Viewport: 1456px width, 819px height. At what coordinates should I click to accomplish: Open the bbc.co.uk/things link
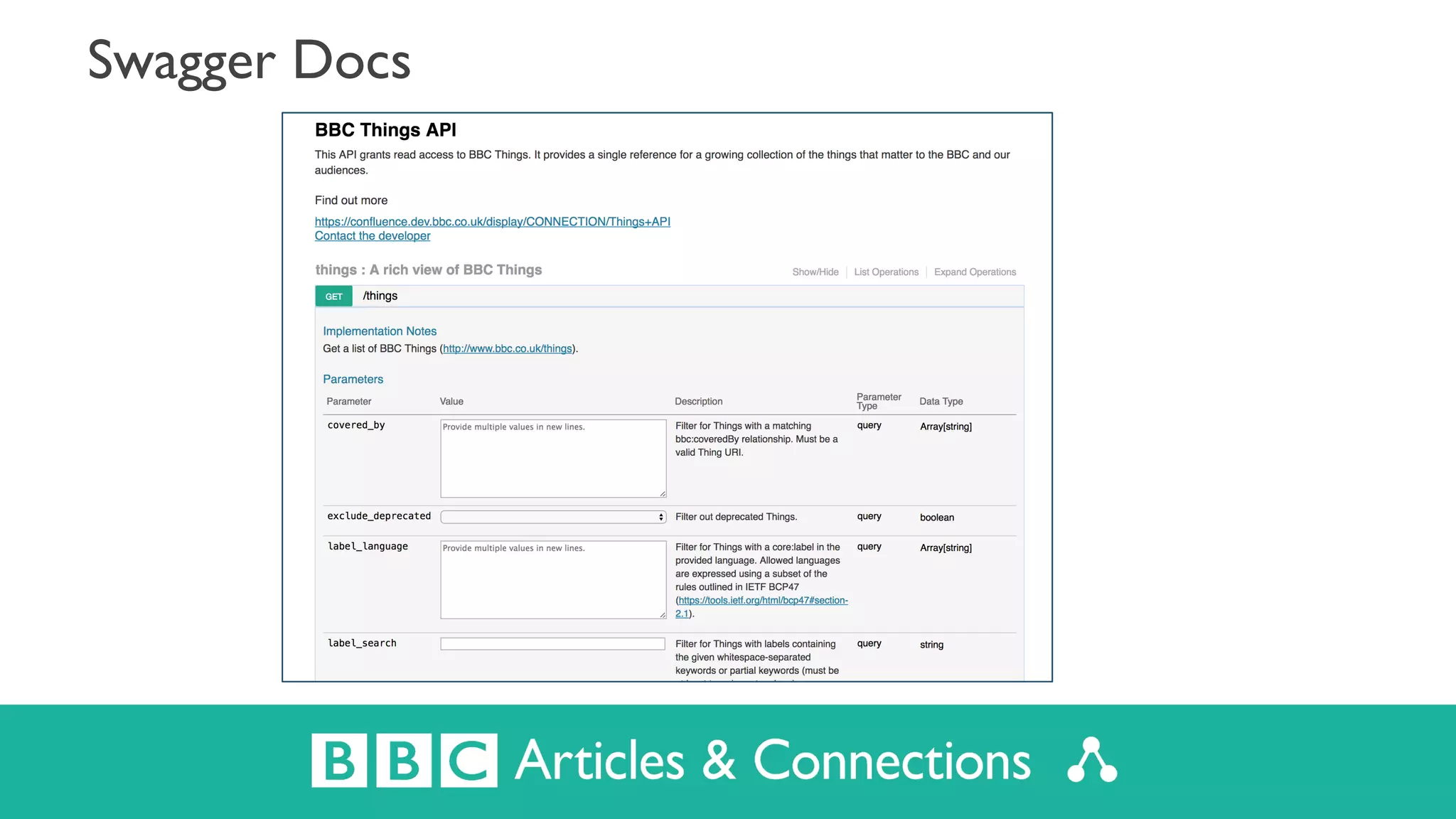point(507,349)
